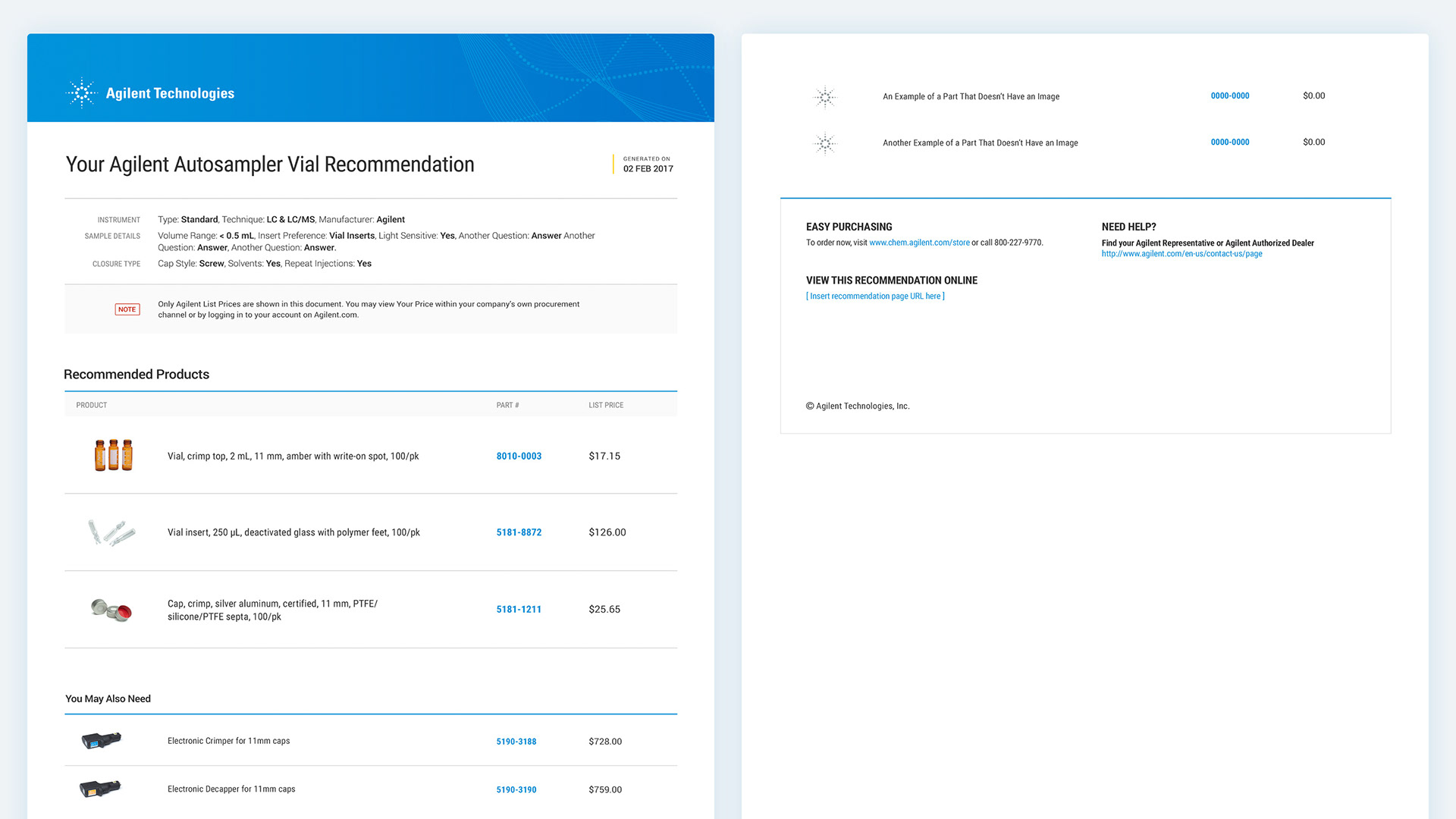Viewport: 1456px width, 819px height.
Task: Click the 0000-0000 link for first example part
Action: pyautogui.click(x=1230, y=96)
